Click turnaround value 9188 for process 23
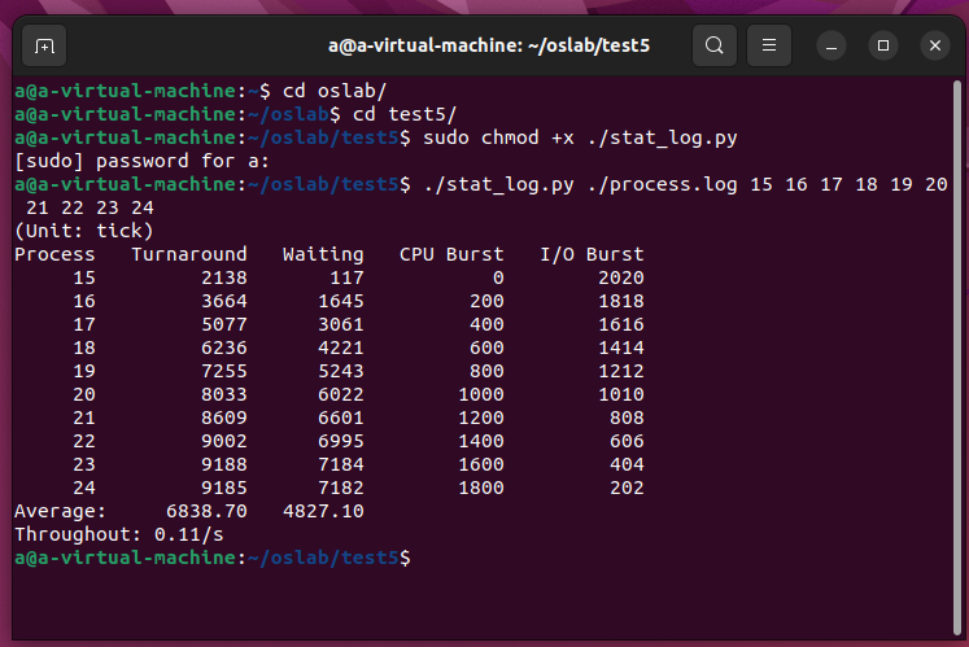 (224, 465)
